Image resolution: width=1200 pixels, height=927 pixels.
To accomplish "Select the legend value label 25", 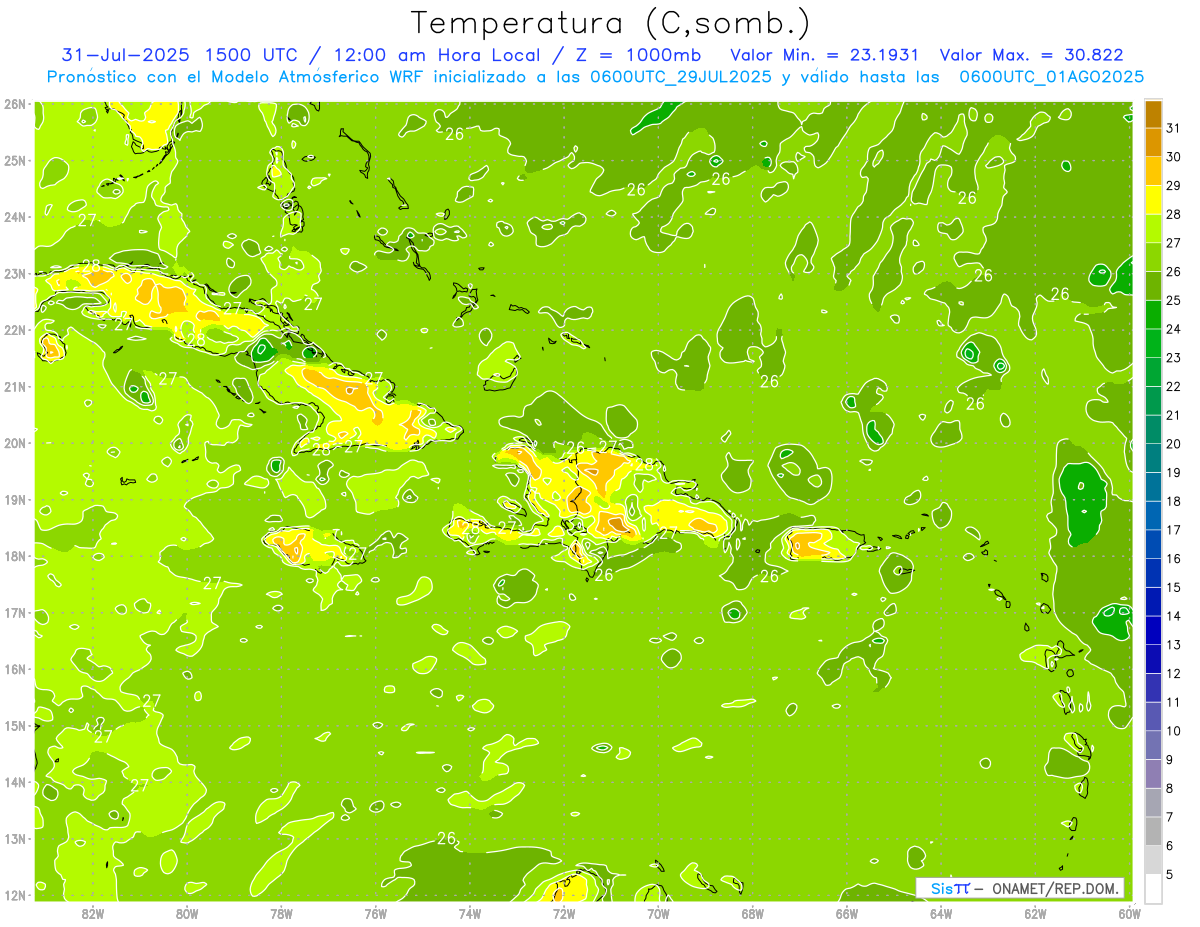I will point(1172,300).
